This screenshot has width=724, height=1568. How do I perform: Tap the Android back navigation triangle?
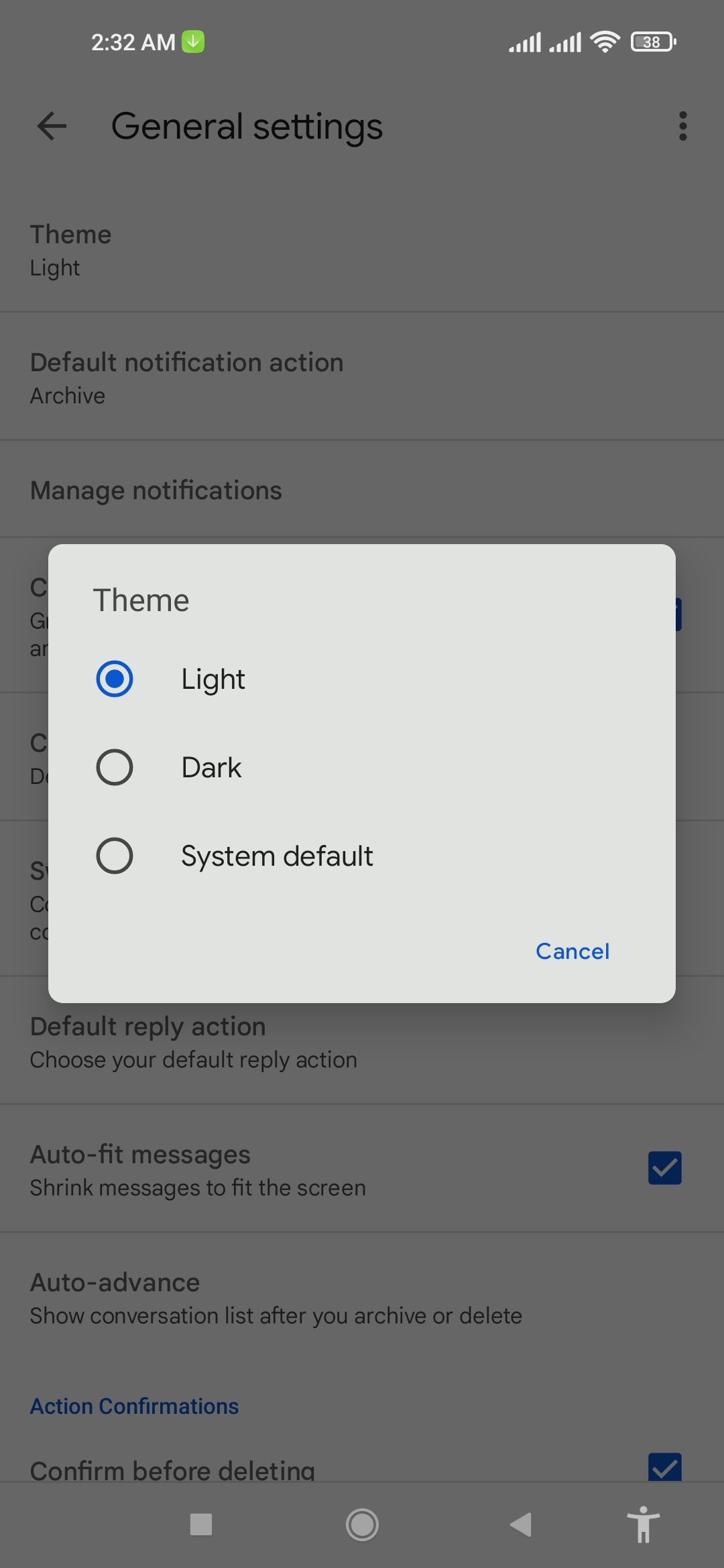pos(521,1524)
